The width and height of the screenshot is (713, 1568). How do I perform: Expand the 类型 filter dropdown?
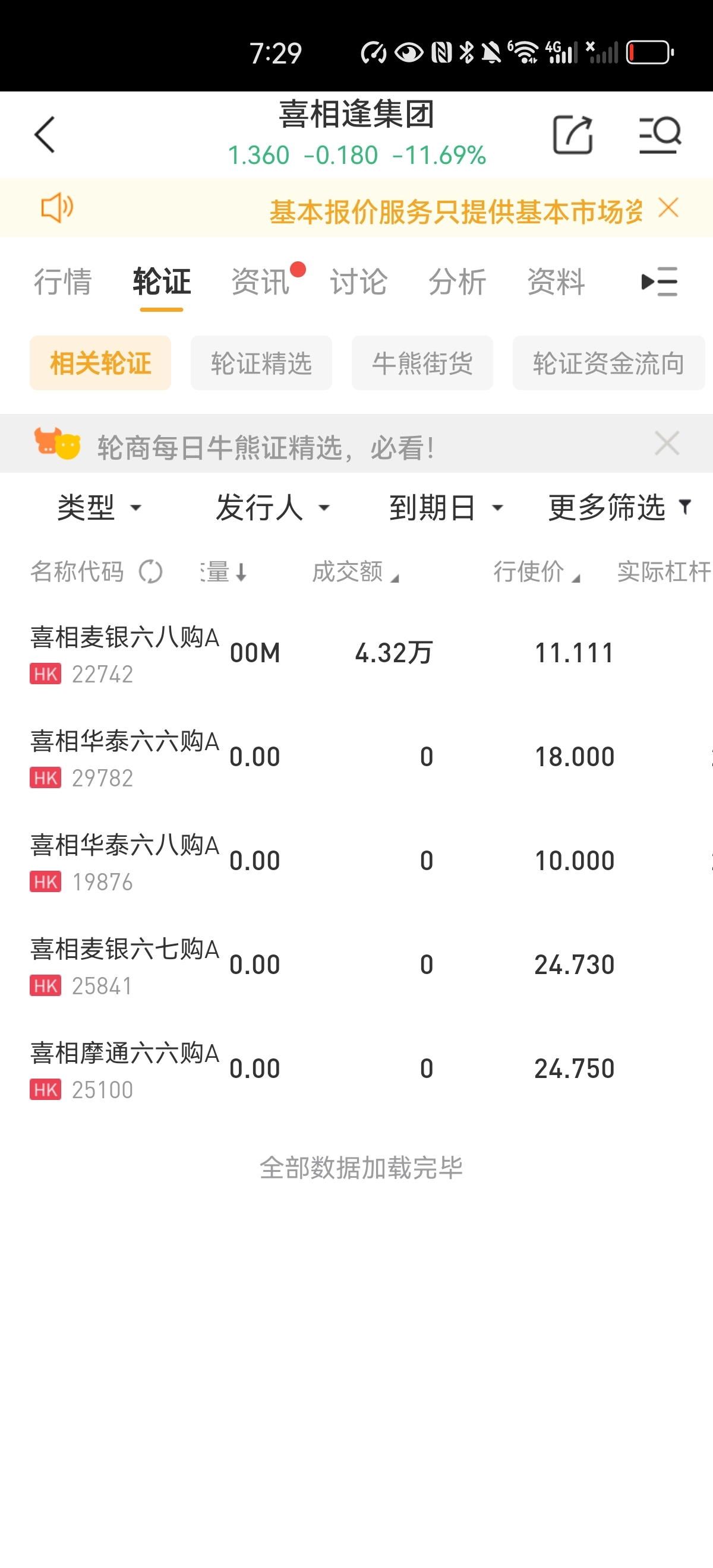click(99, 507)
